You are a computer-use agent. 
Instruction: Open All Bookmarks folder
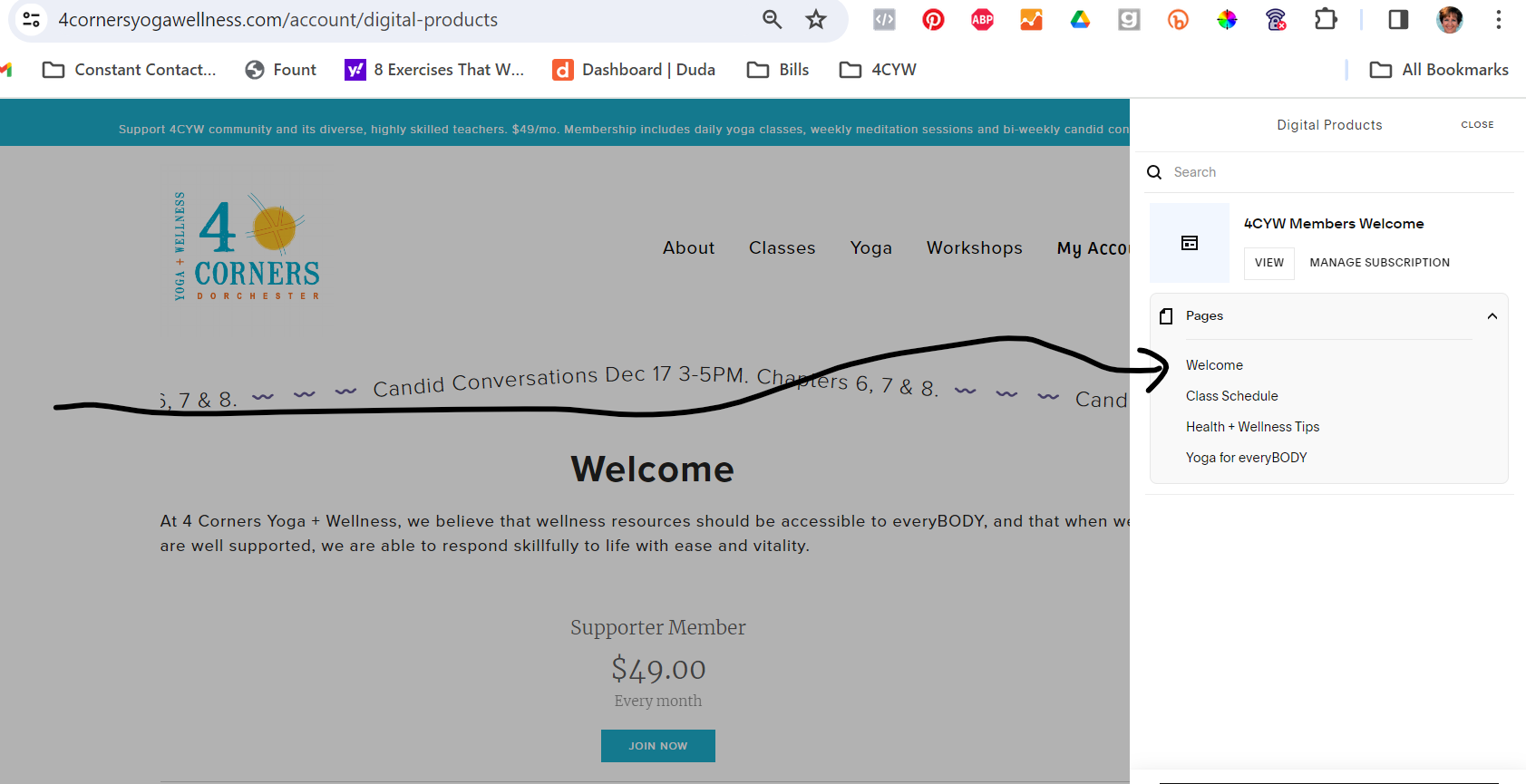point(1439,70)
